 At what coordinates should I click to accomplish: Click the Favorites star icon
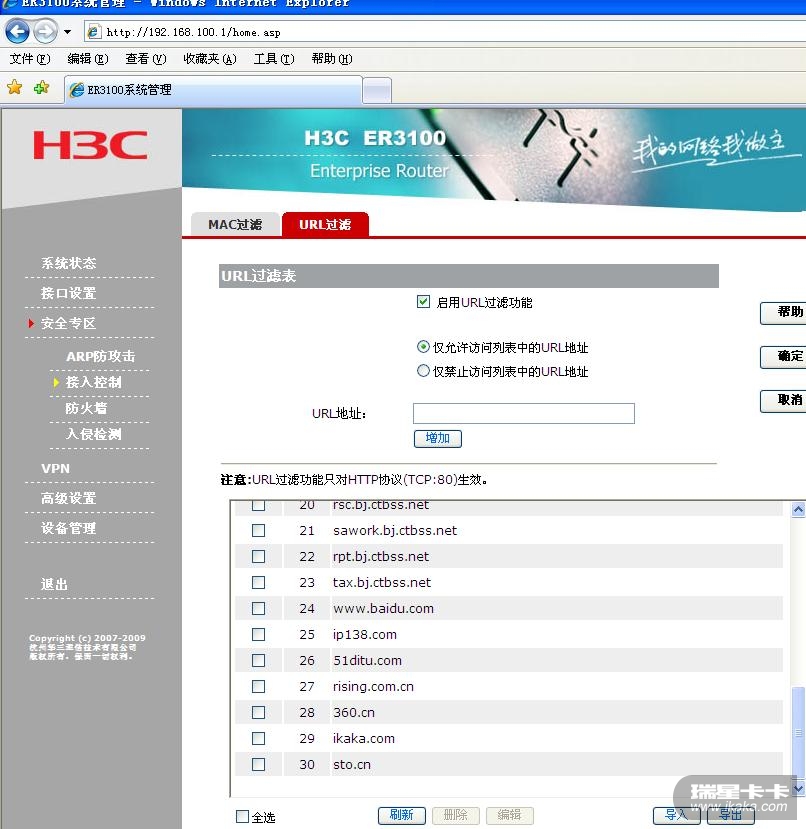[x=15, y=87]
